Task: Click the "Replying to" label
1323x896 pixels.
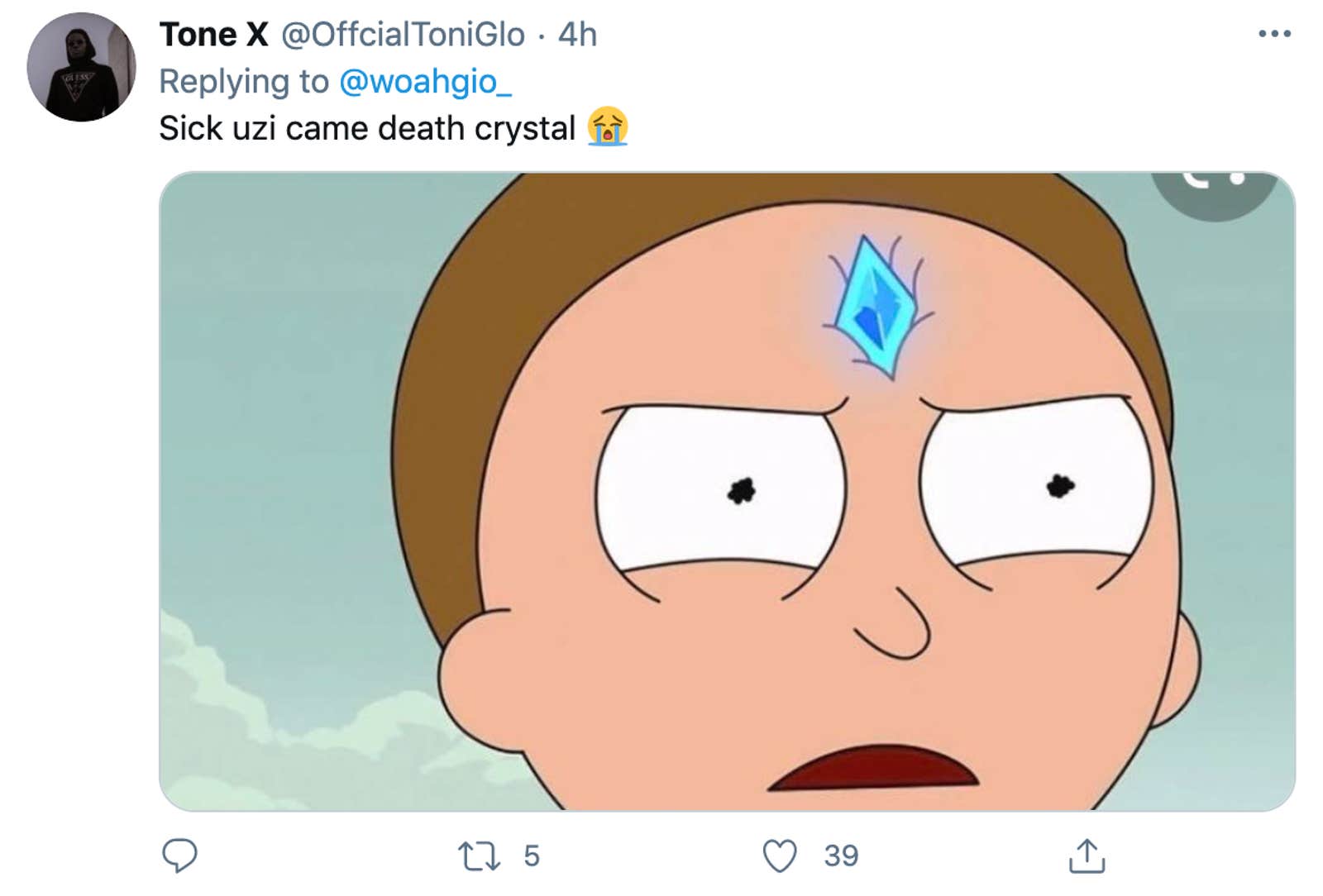Action: pos(244,82)
